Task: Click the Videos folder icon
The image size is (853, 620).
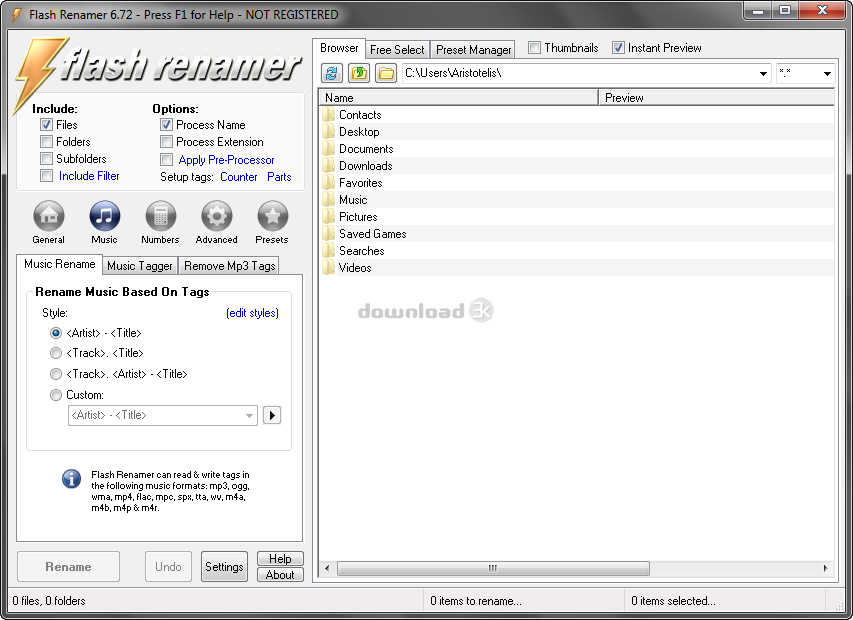Action: (x=328, y=268)
